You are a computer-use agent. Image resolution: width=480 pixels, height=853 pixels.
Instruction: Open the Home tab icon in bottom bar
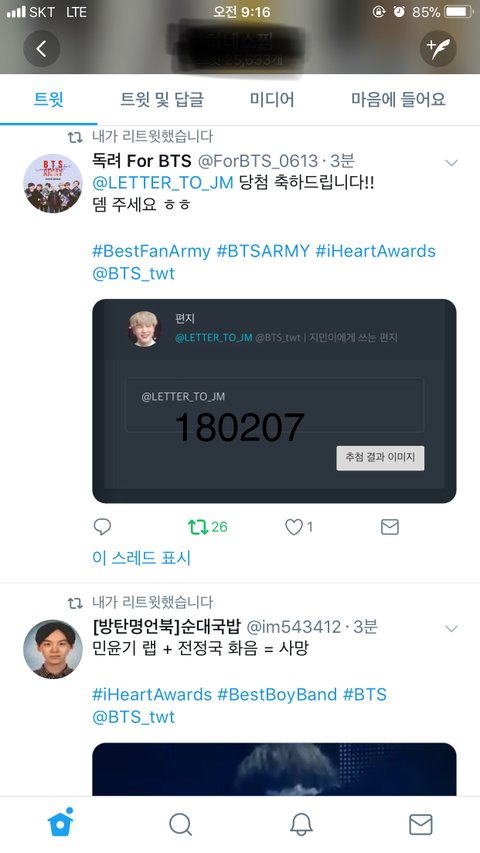60,823
